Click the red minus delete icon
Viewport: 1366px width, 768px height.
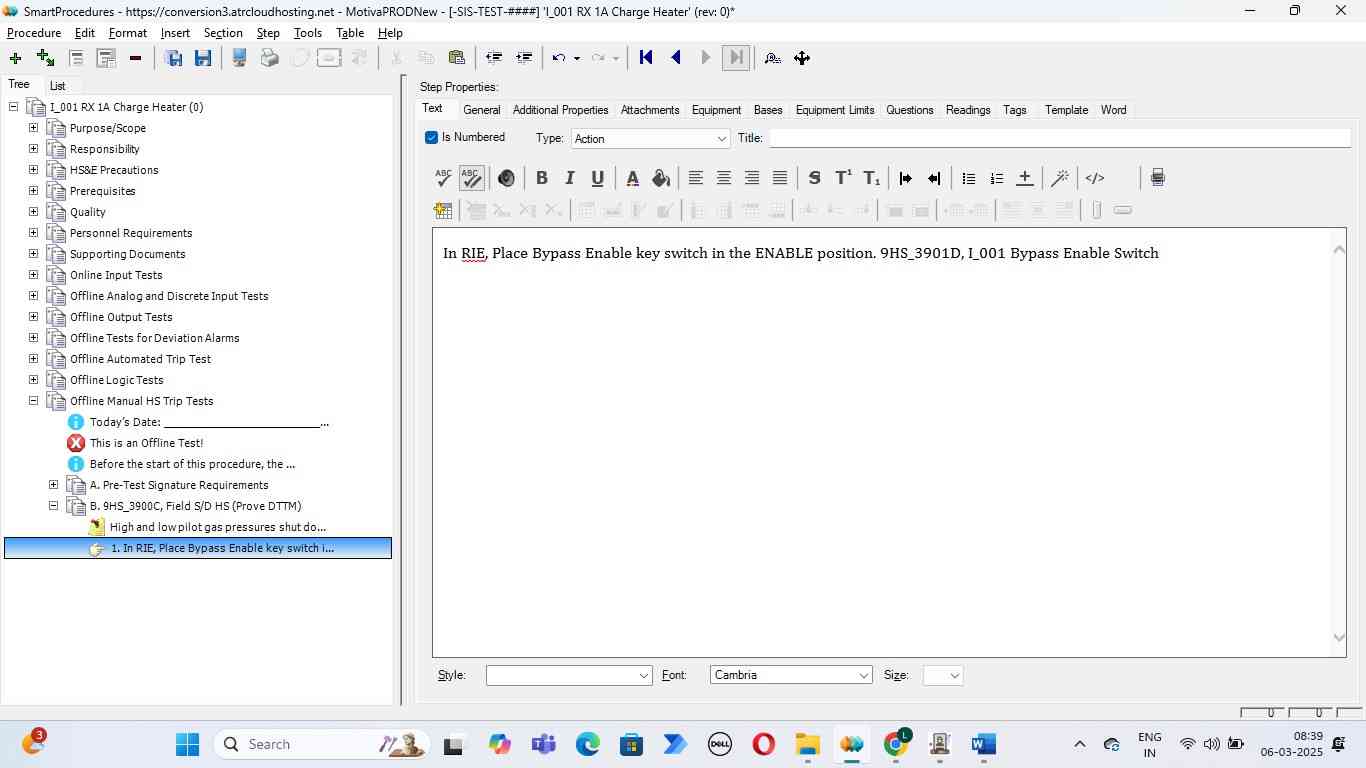(135, 58)
